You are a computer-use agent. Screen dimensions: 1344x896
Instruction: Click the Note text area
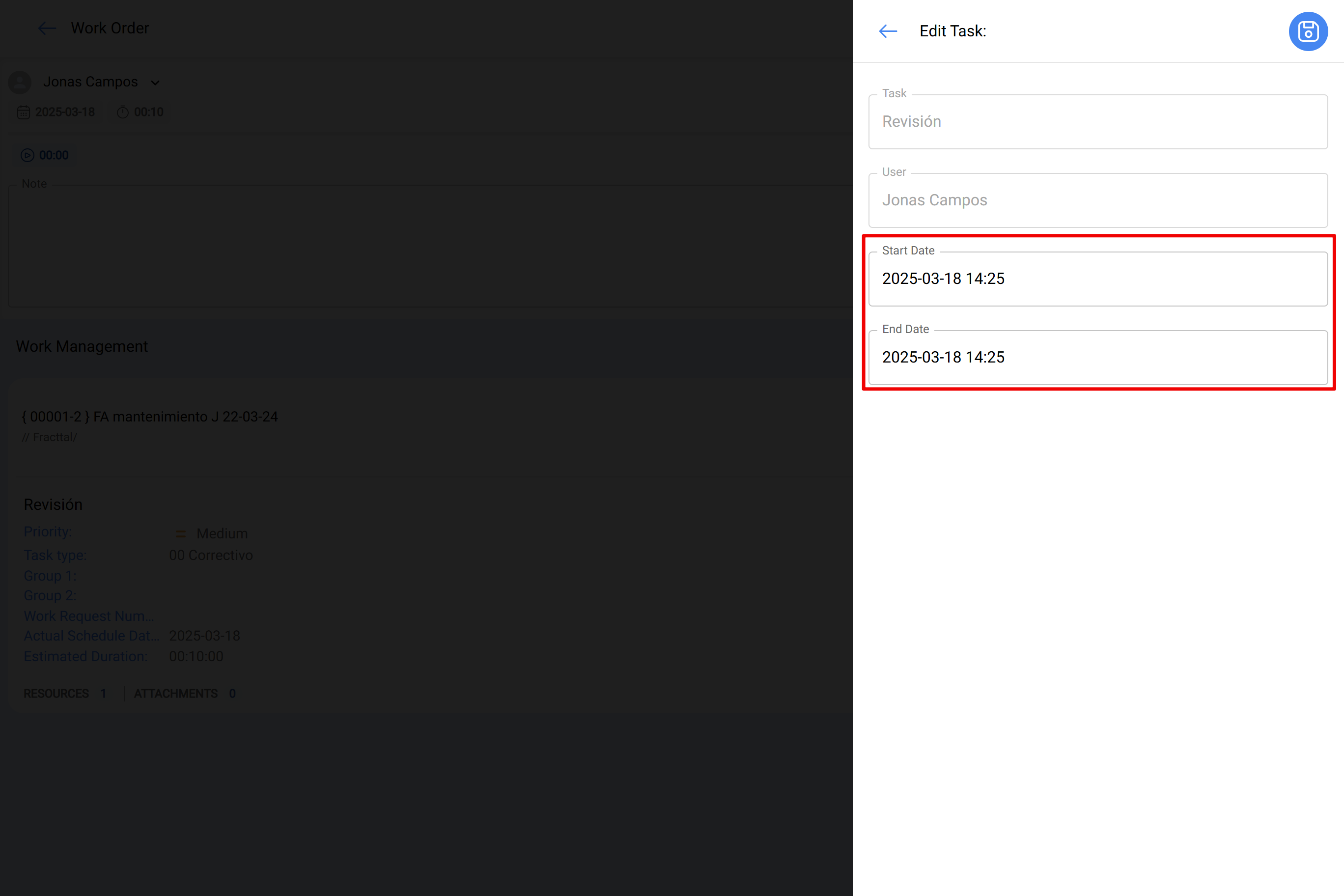click(430, 246)
